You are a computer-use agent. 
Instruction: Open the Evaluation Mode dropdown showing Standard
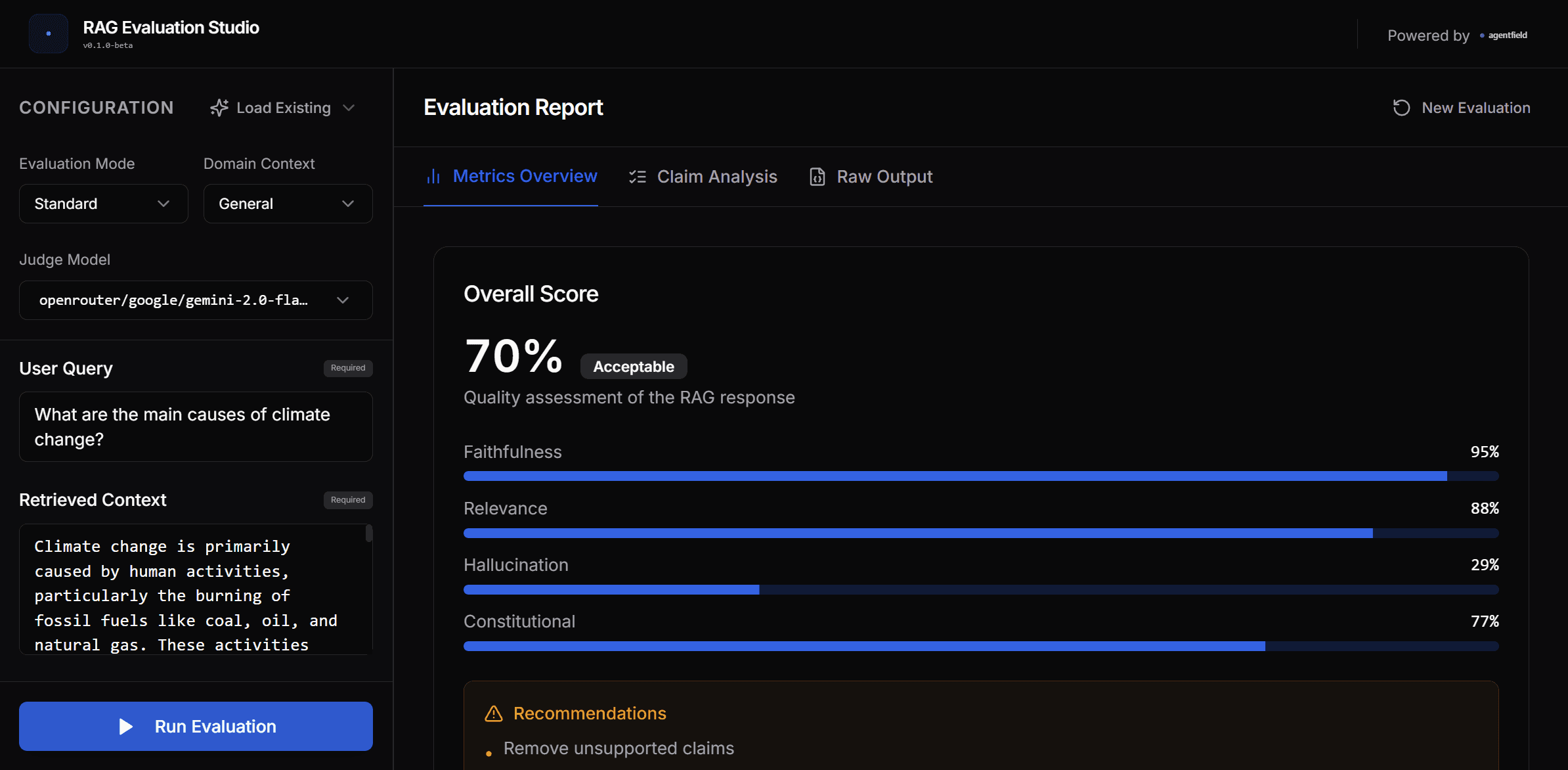(103, 204)
